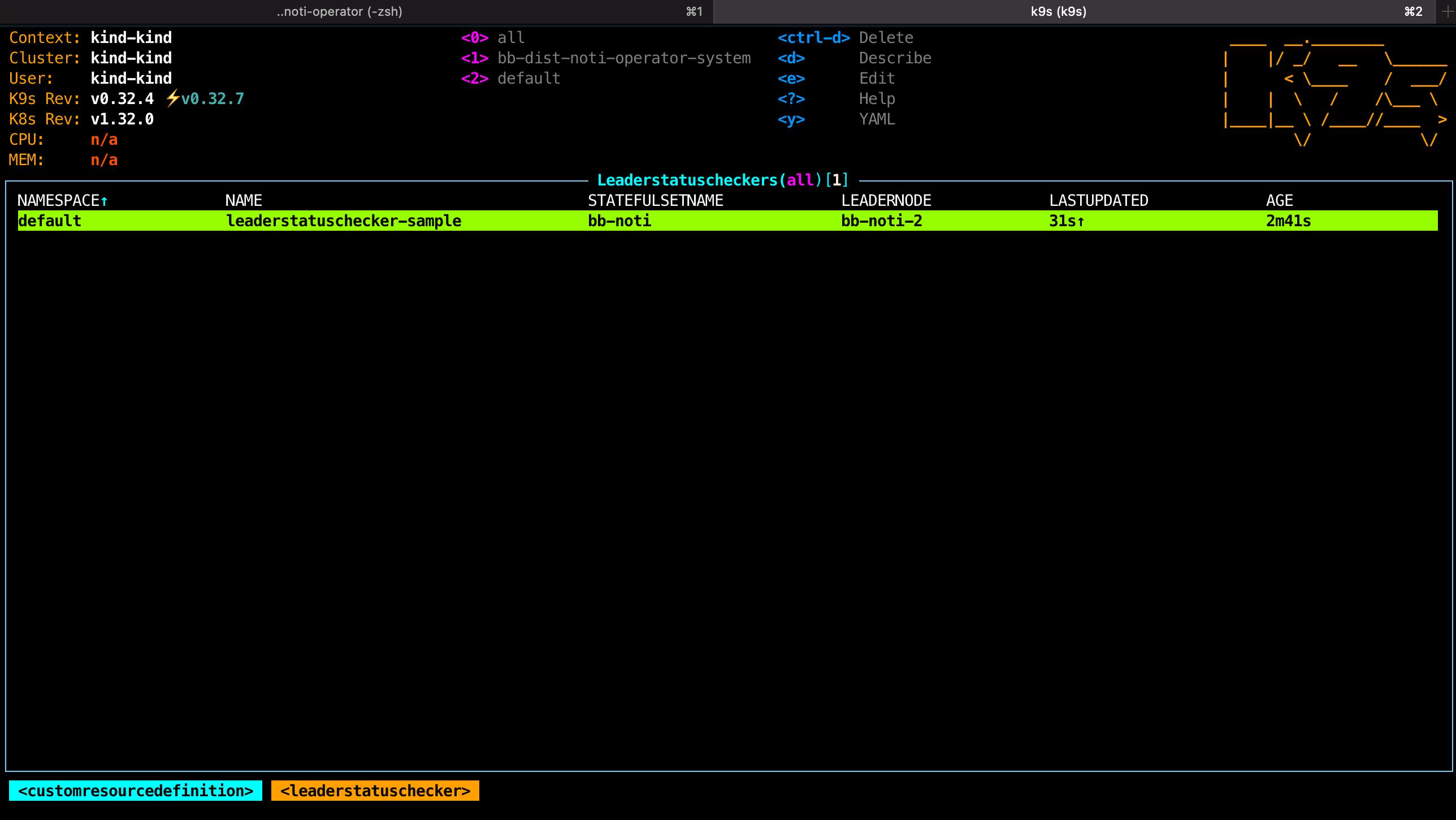Sort by the AGE column header
The image size is (1456, 820).
point(1279,200)
